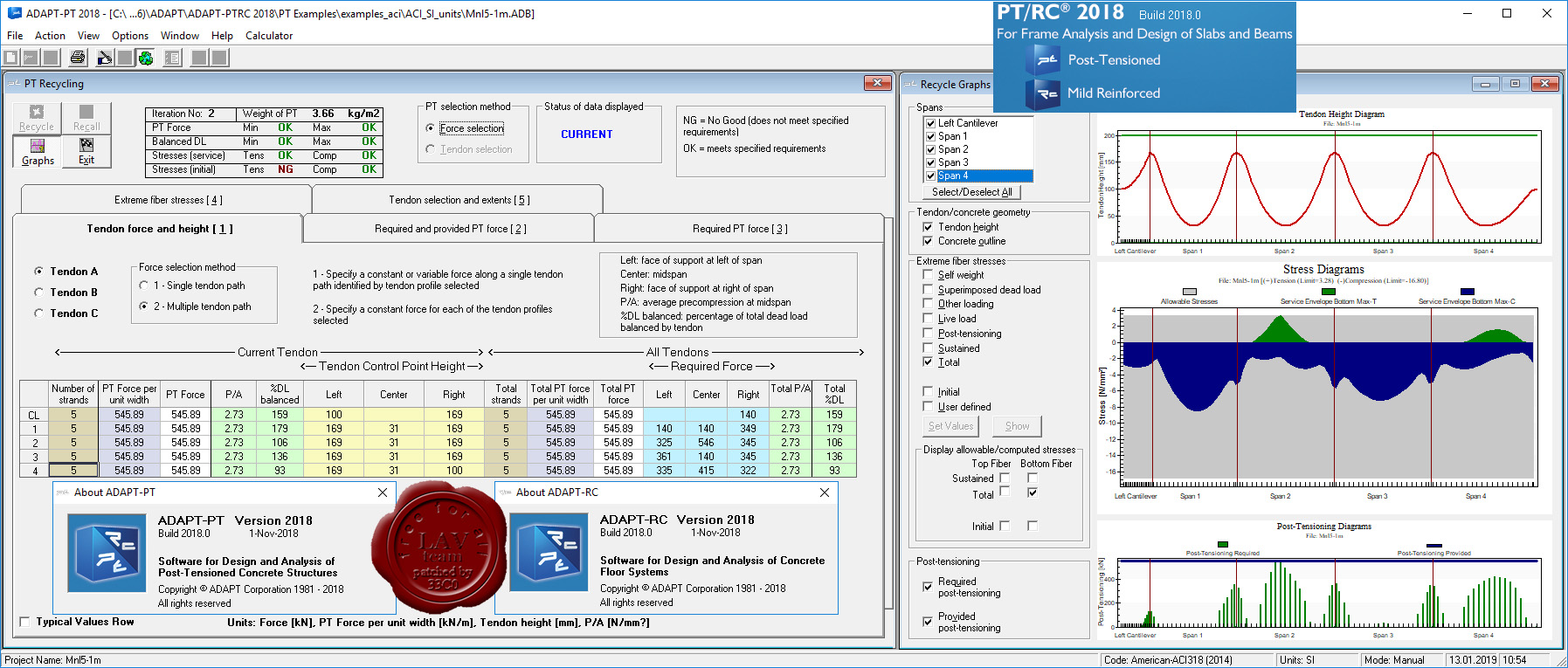Screen dimensions: 1568x668
Task: Toggle the Span 4 checkbox
Action: click(930, 176)
